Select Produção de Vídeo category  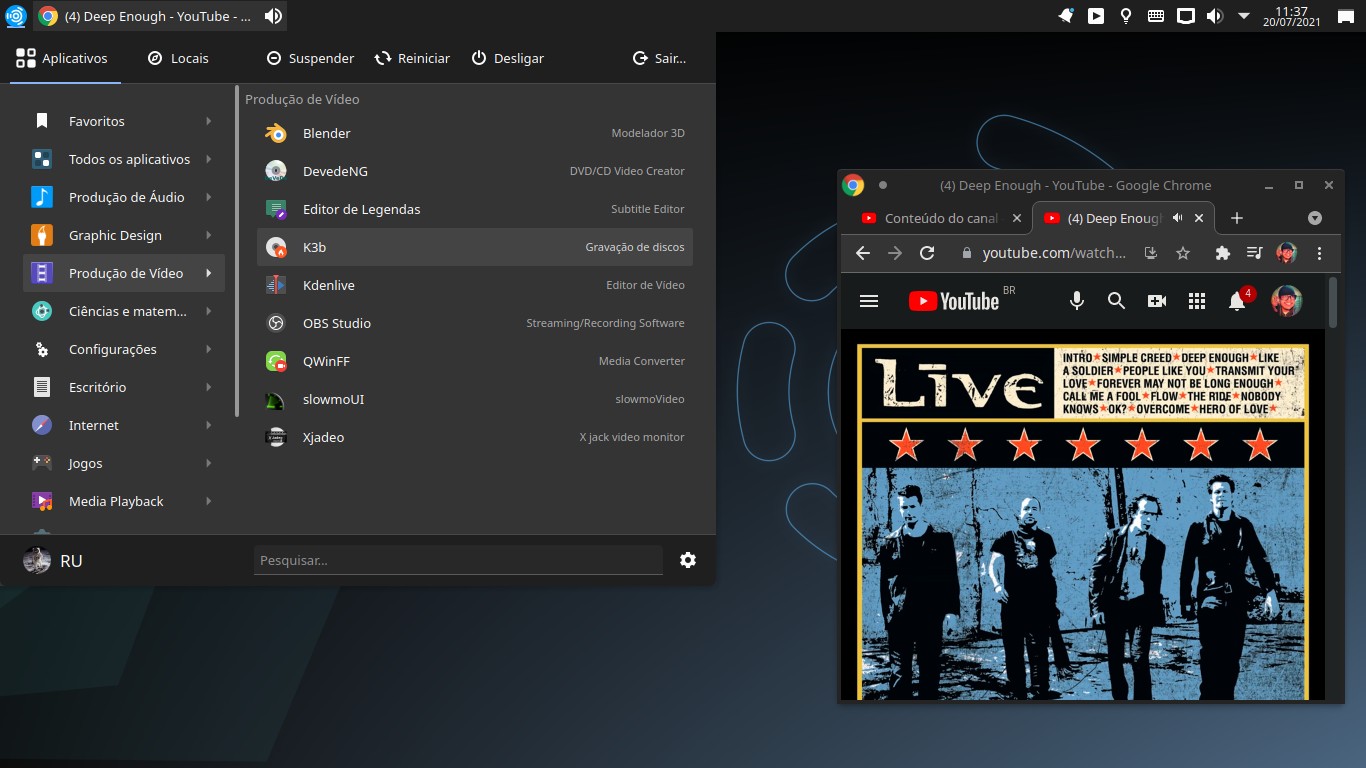(x=124, y=273)
